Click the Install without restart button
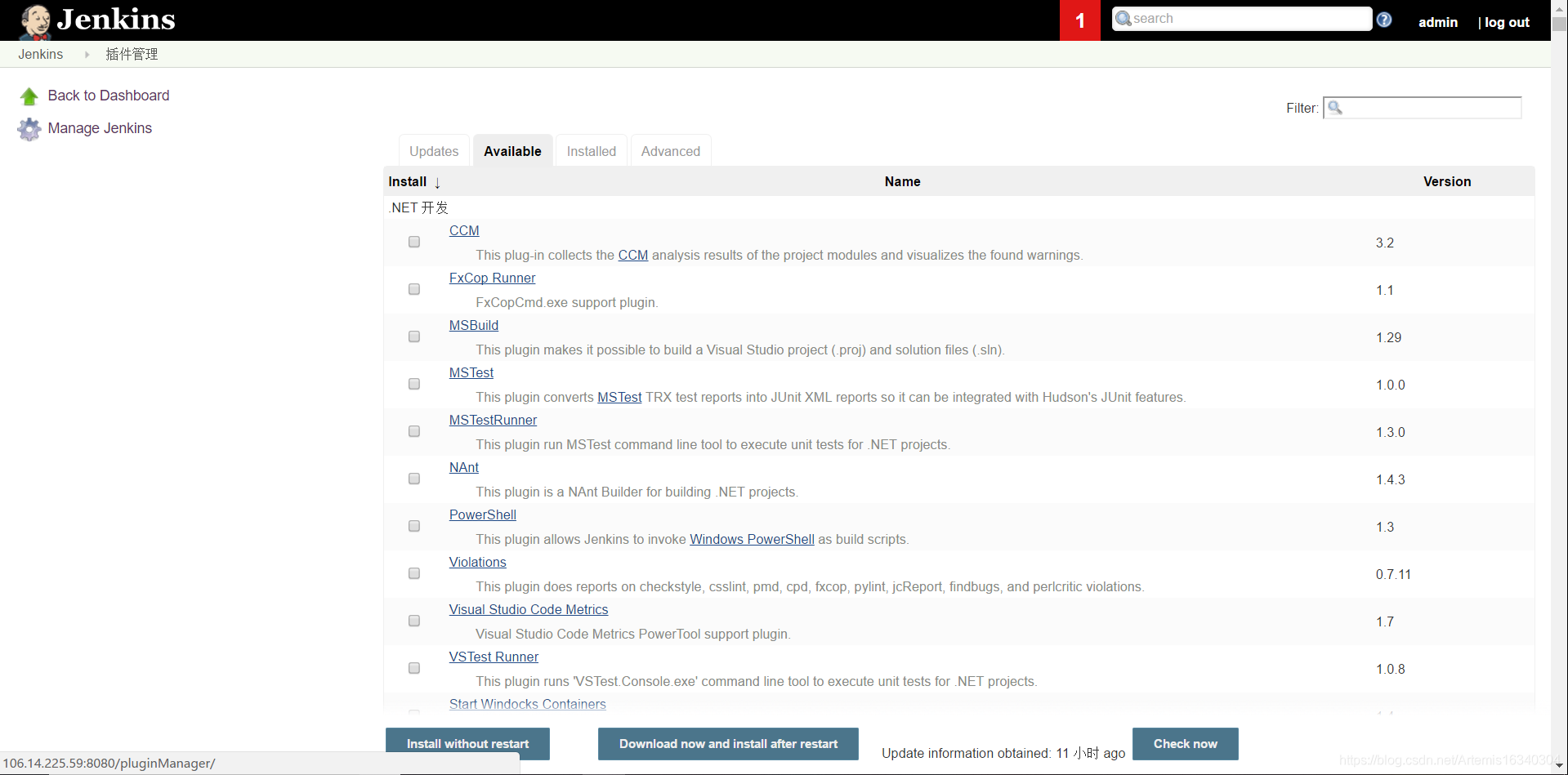Viewport: 1568px width, 775px height. (x=467, y=744)
